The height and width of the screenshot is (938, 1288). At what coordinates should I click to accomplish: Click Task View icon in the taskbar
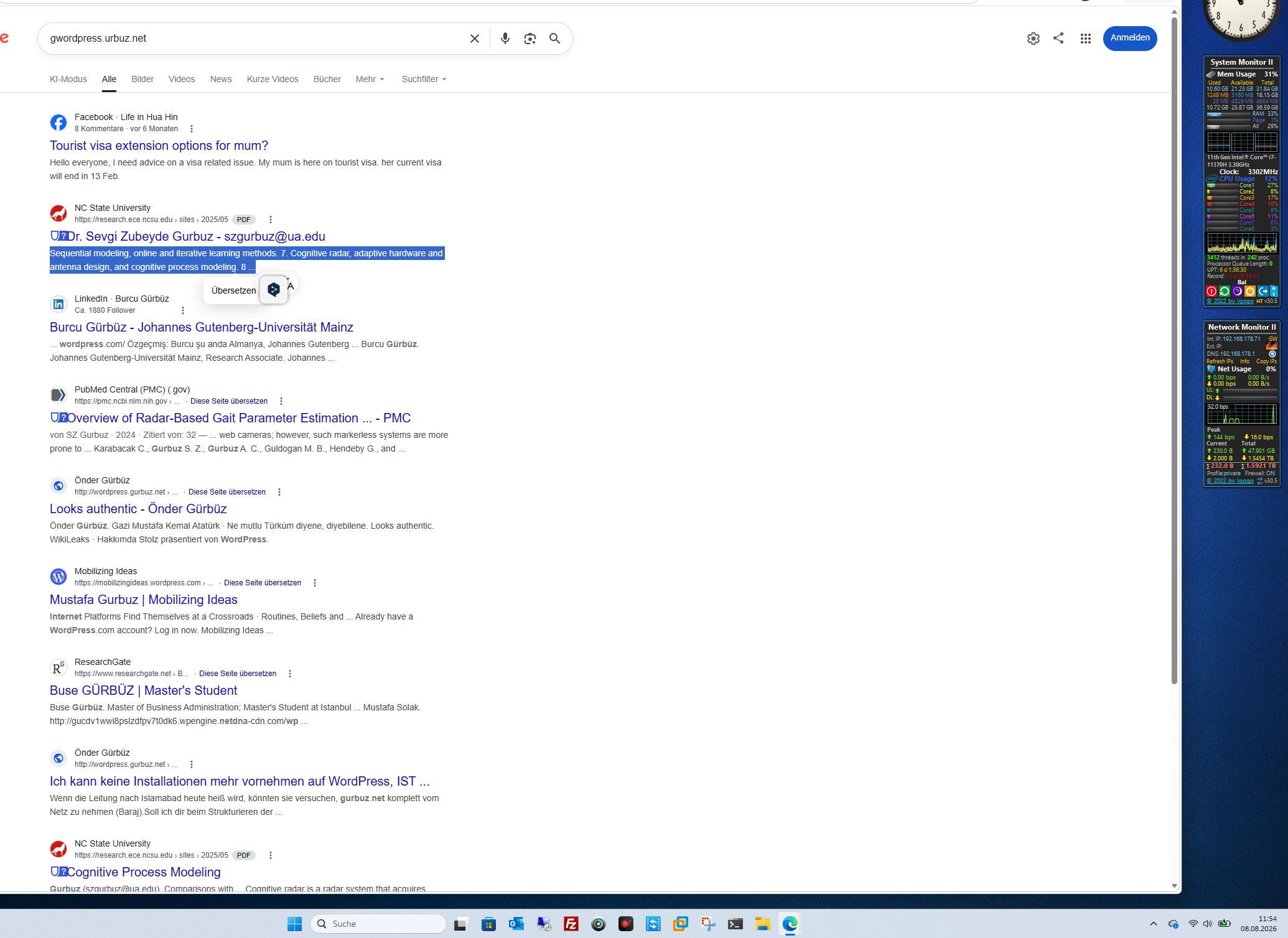[x=460, y=924]
